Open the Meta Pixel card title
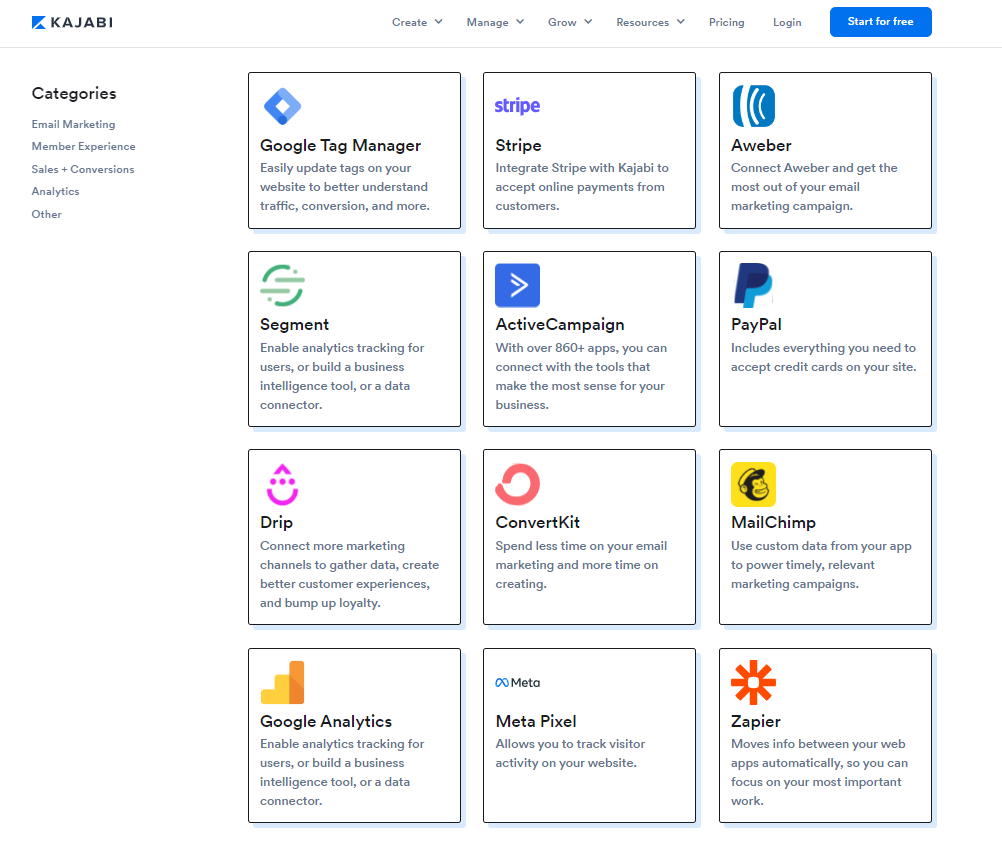Image resolution: width=1002 pixels, height=841 pixels. (x=536, y=721)
